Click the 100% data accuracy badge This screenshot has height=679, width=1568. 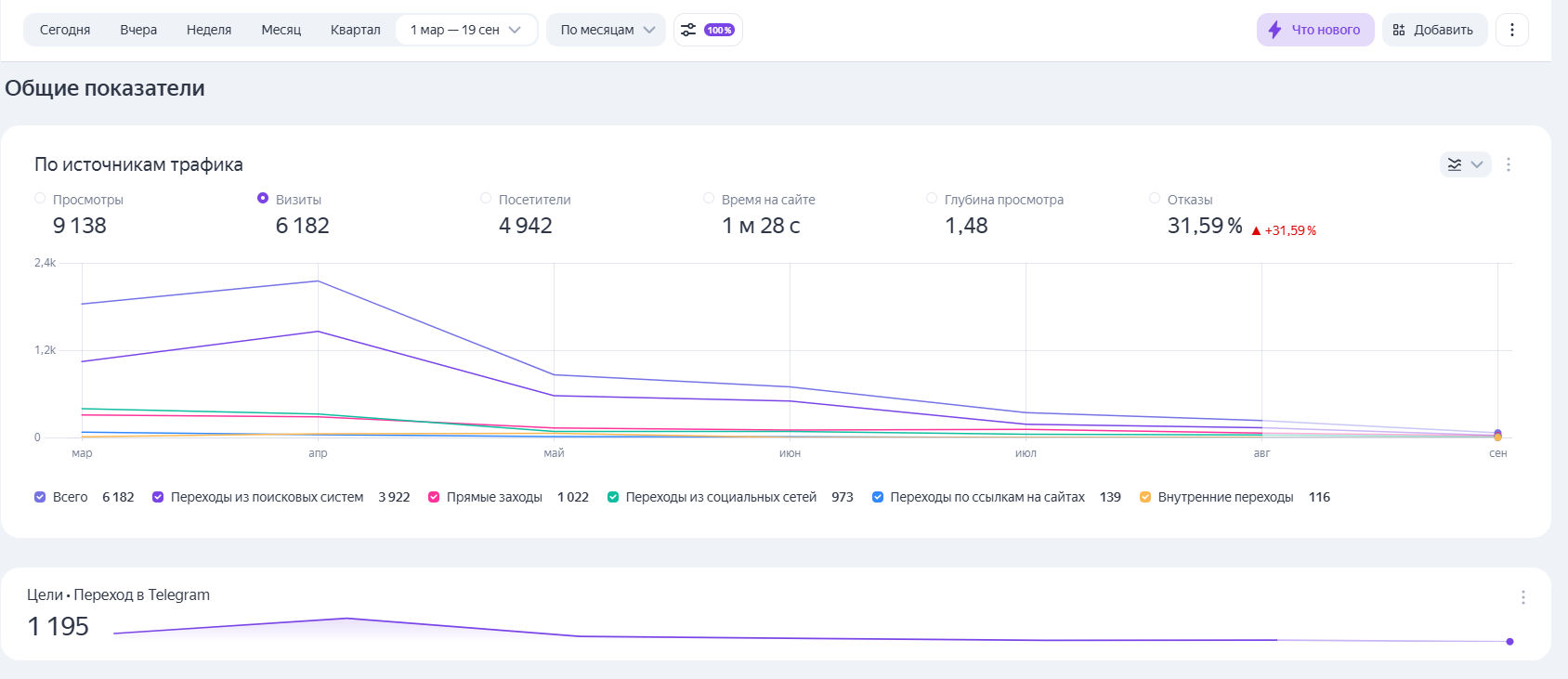pyautogui.click(x=719, y=30)
